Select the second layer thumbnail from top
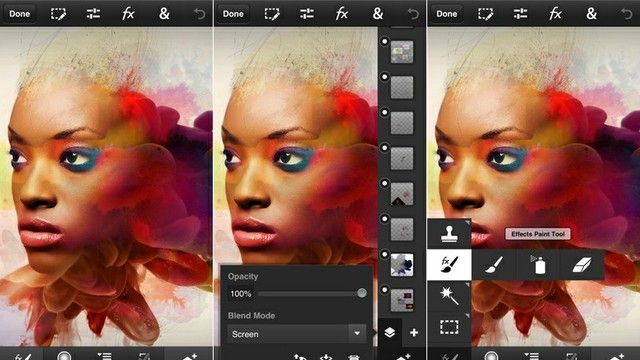The height and width of the screenshot is (360, 640). pos(402,87)
